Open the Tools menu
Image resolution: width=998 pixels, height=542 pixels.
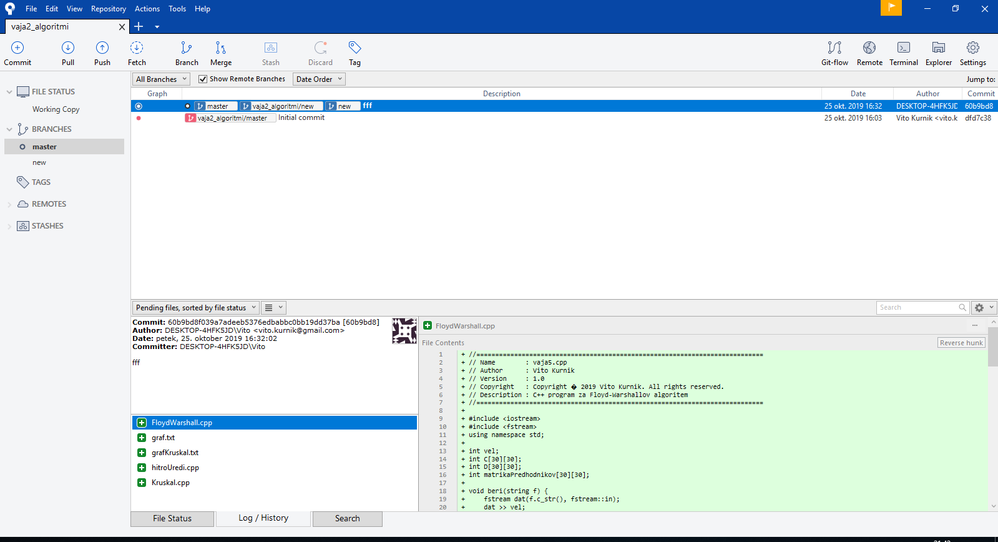(x=177, y=9)
